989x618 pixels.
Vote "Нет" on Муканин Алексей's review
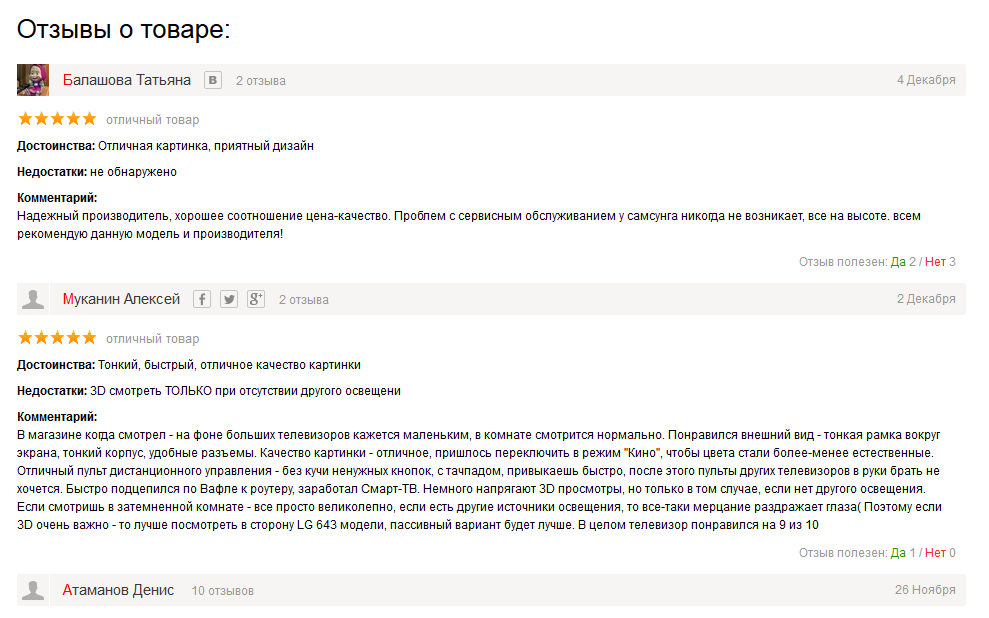coord(935,553)
